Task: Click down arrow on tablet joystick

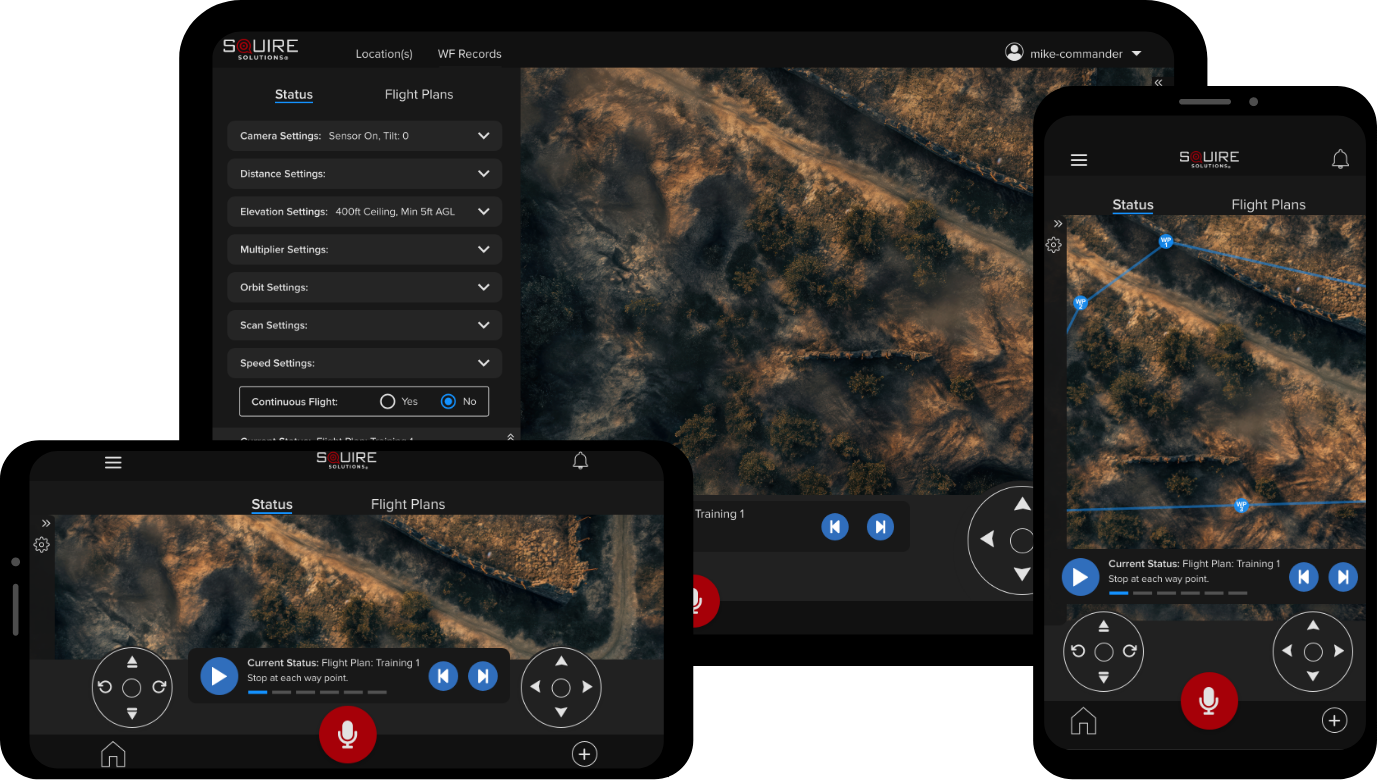Action: [1022, 574]
